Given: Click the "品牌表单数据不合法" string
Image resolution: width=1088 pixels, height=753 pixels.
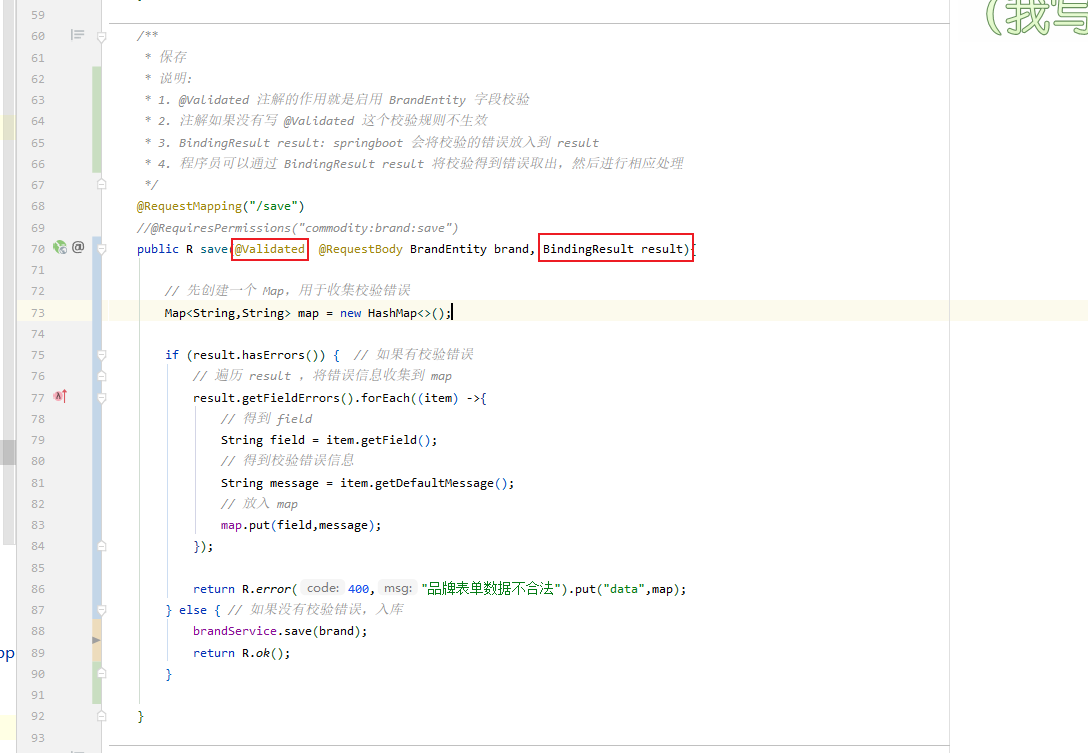Looking at the screenshot, I should tap(491, 589).
